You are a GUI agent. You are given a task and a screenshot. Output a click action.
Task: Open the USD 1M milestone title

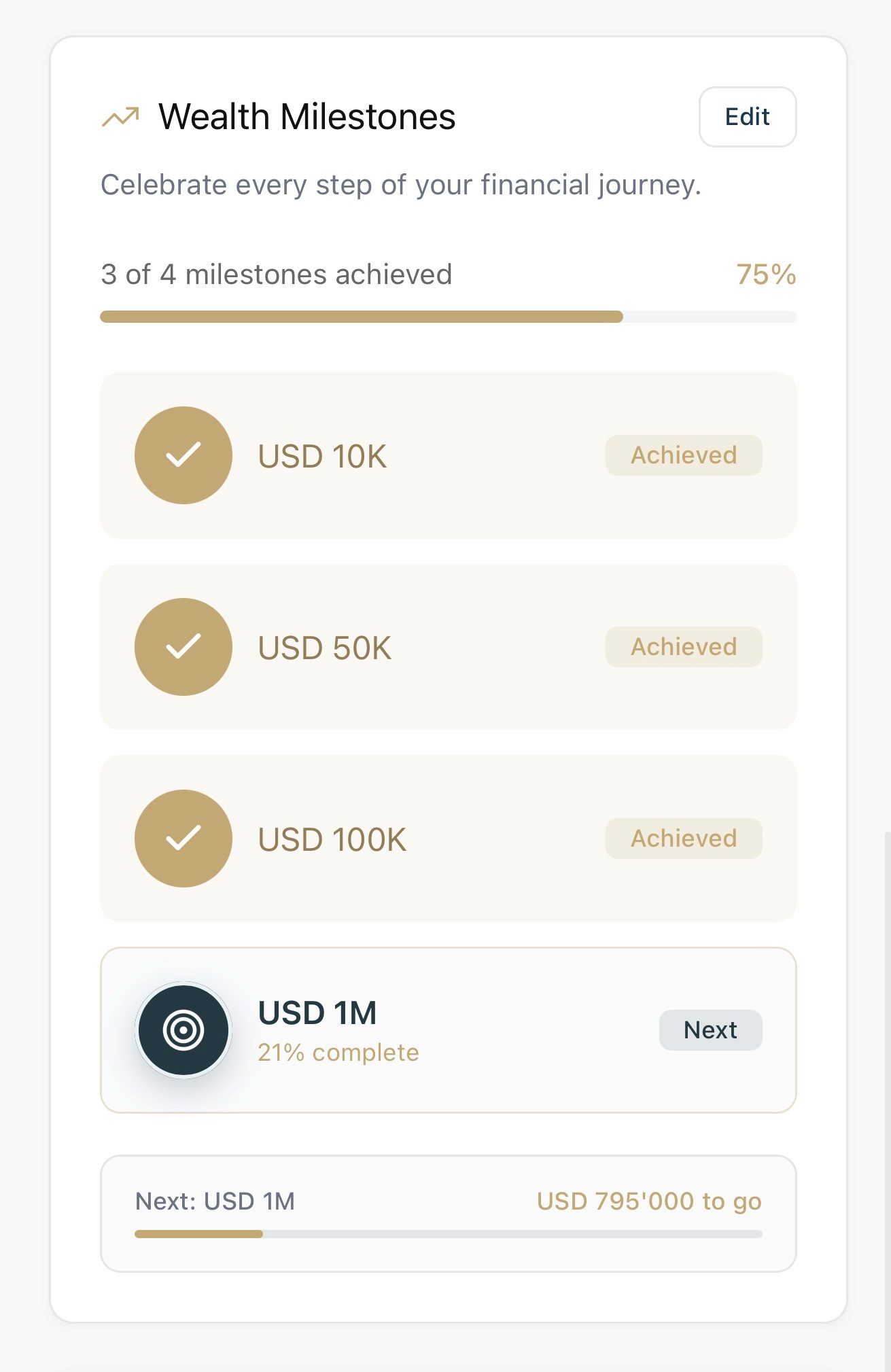[x=317, y=1013]
